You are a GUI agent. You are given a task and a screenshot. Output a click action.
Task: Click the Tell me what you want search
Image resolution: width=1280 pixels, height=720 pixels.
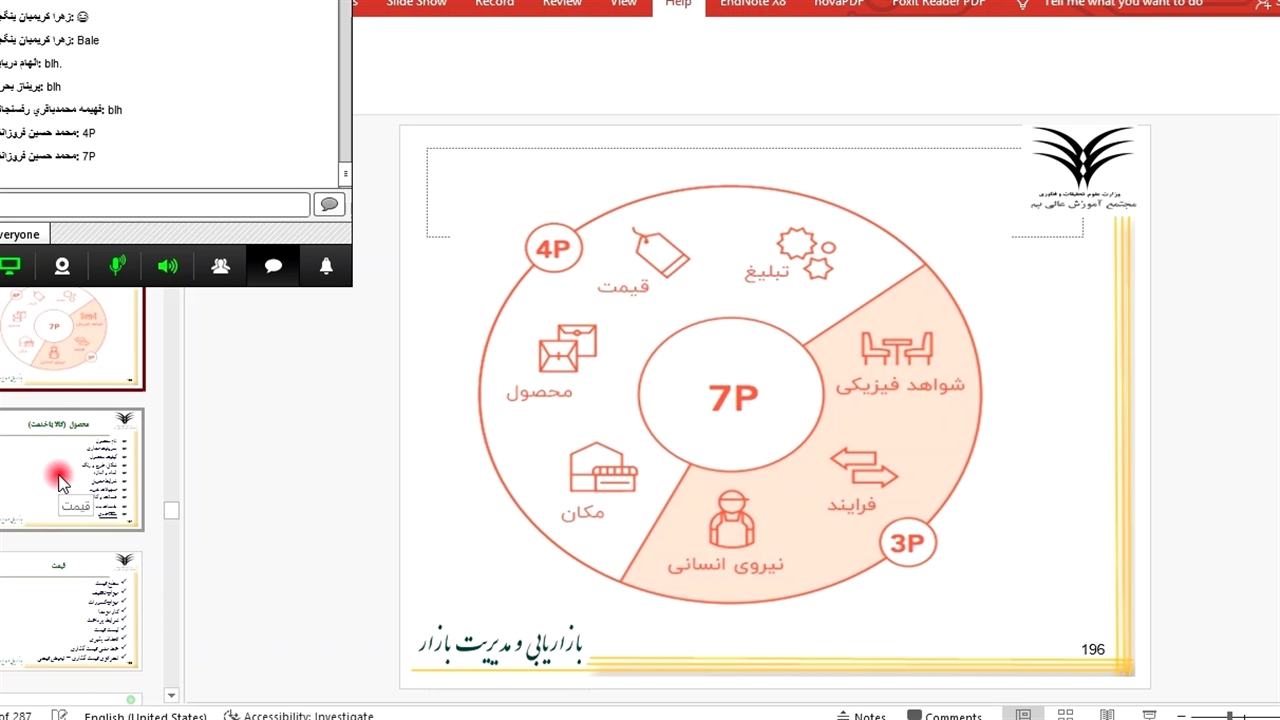coord(1122,4)
